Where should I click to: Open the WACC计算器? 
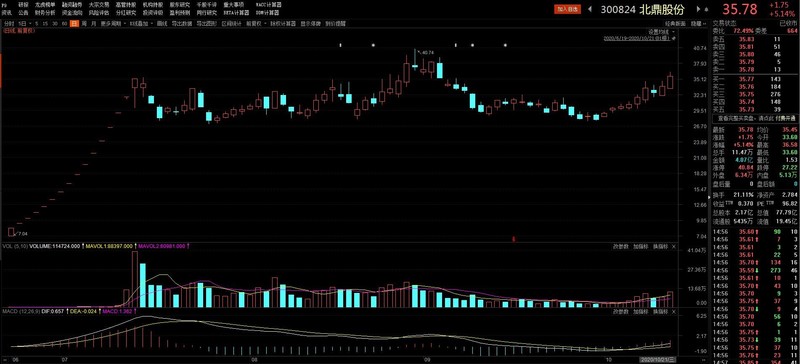[x=268, y=4]
